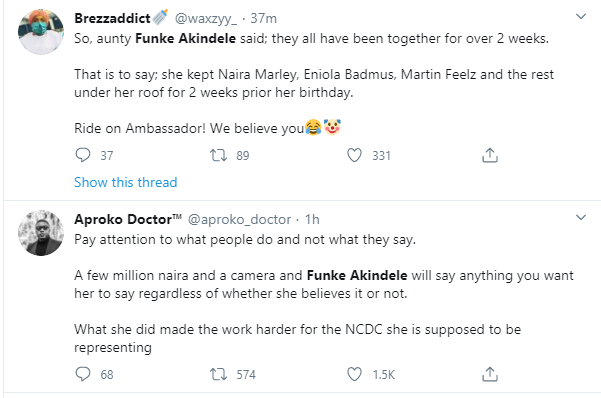This screenshot has height=398, width=601.
Task: Like the Brezzaddict tweet with 331 likes
Action: pos(354,155)
